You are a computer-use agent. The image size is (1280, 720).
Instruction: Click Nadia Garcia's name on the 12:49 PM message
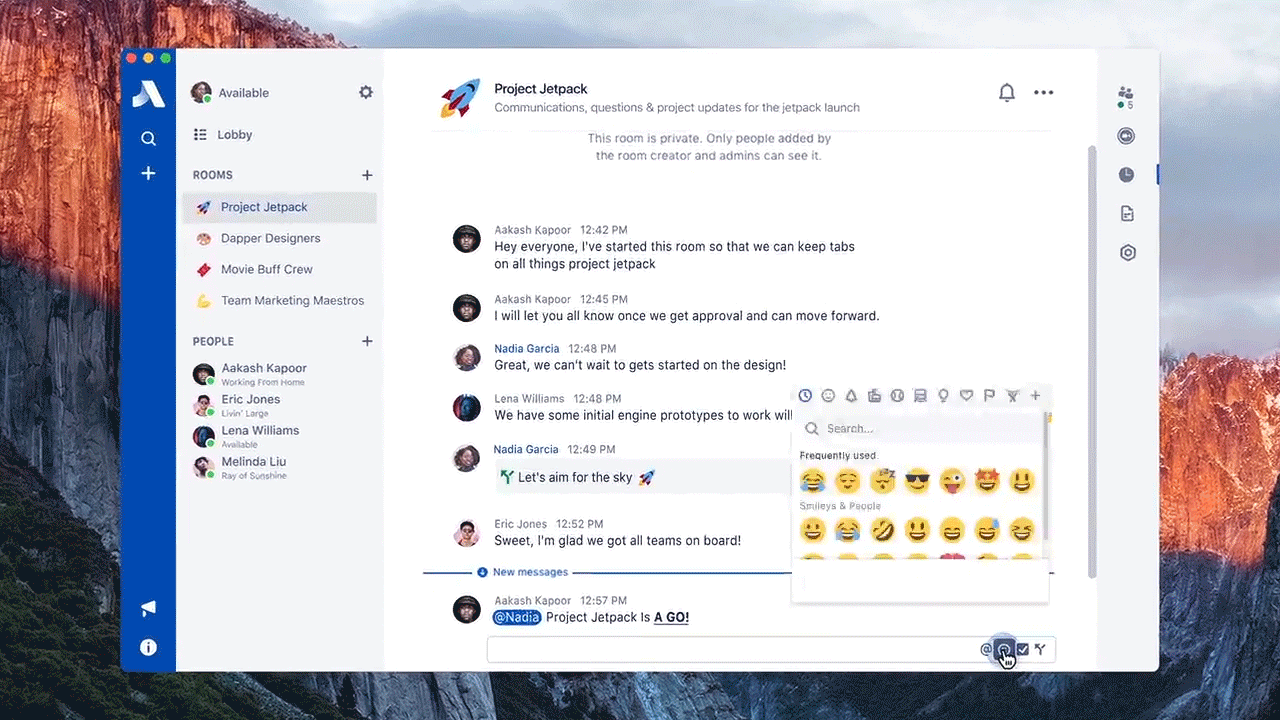point(526,449)
